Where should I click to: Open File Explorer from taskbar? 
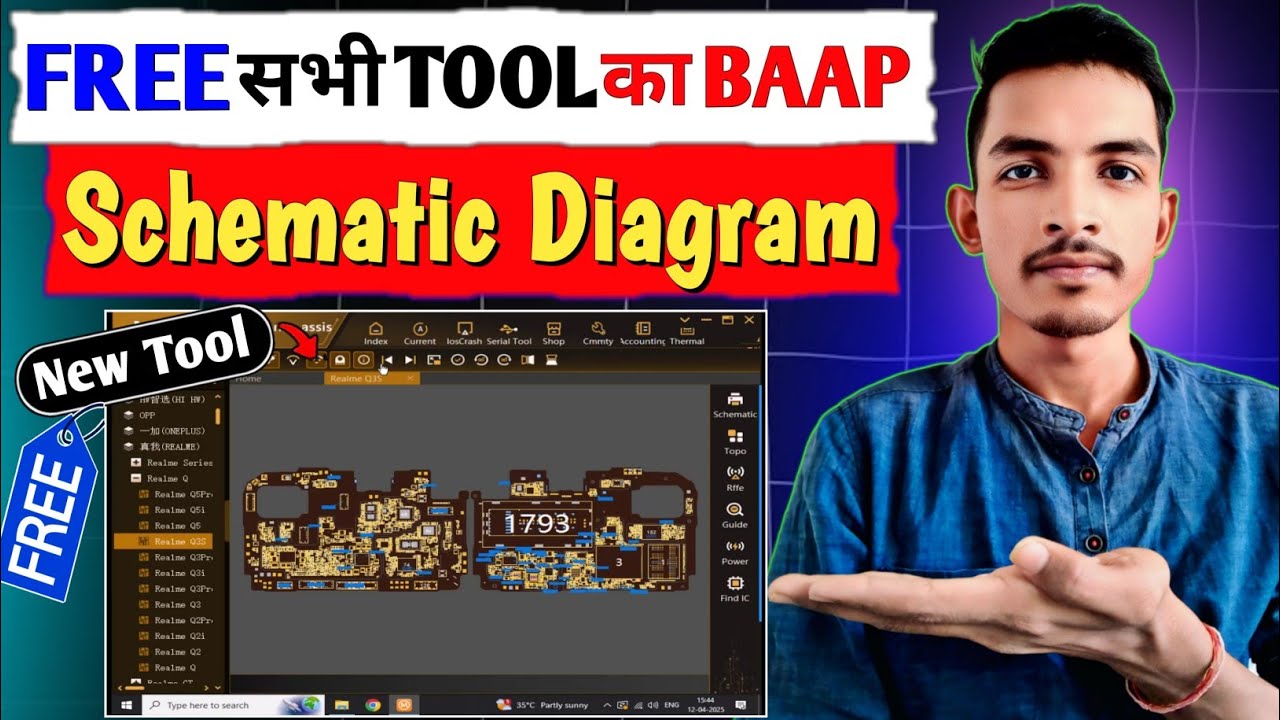tap(342, 705)
